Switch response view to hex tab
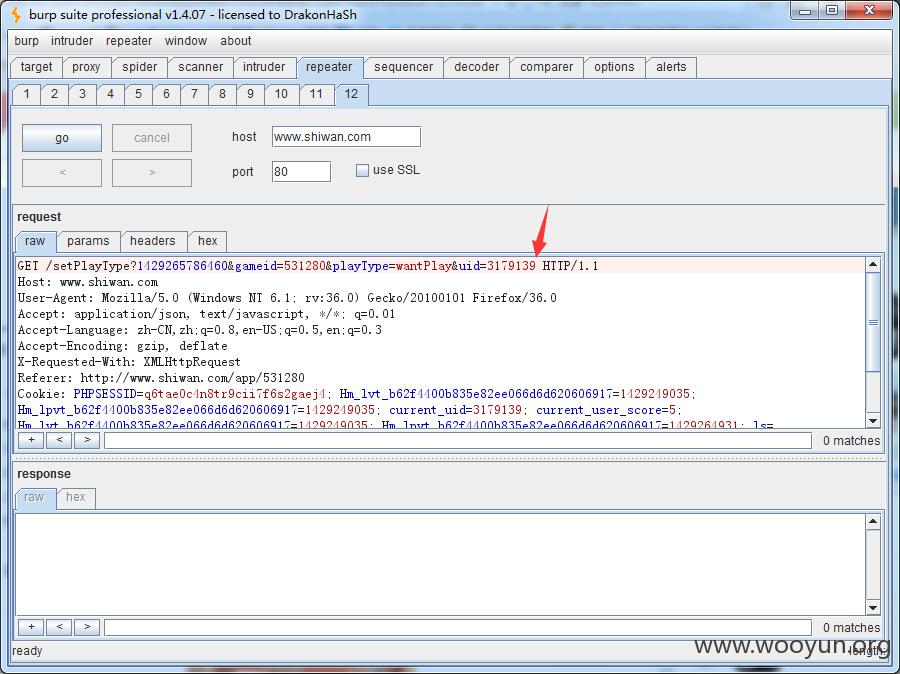The image size is (900, 674). click(76, 497)
